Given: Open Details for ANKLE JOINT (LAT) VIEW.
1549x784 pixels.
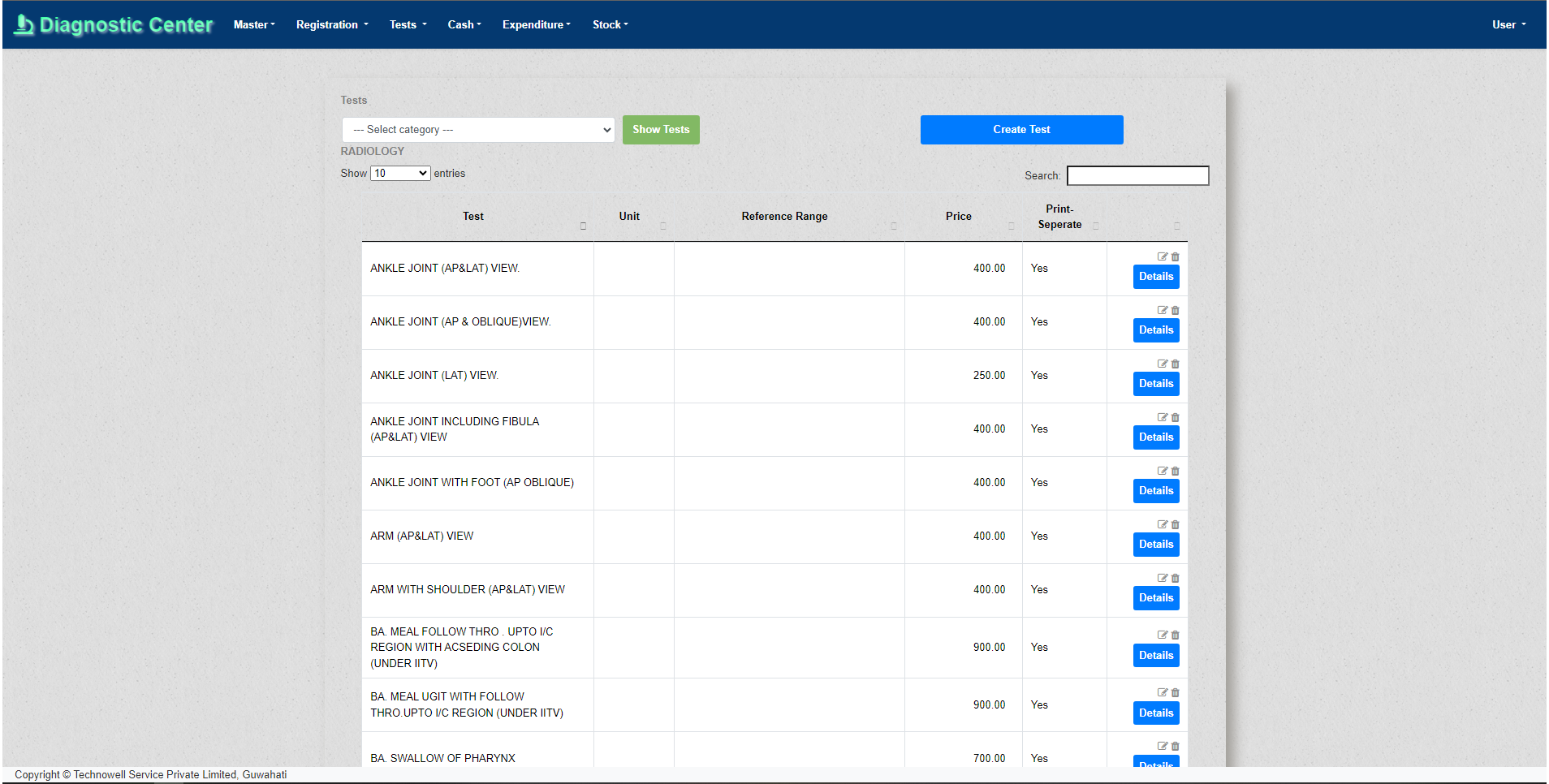Looking at the screenshot, I should click(1156, 384).
